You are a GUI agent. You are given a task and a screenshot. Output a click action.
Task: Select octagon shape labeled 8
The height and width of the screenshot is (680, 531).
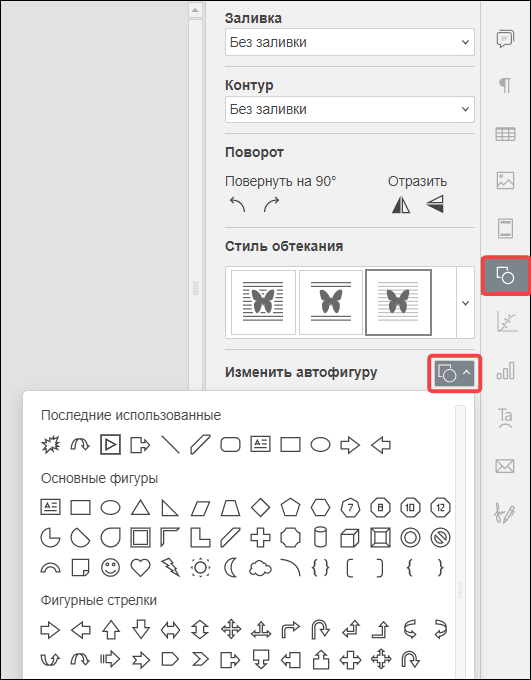tap(380, 507)
